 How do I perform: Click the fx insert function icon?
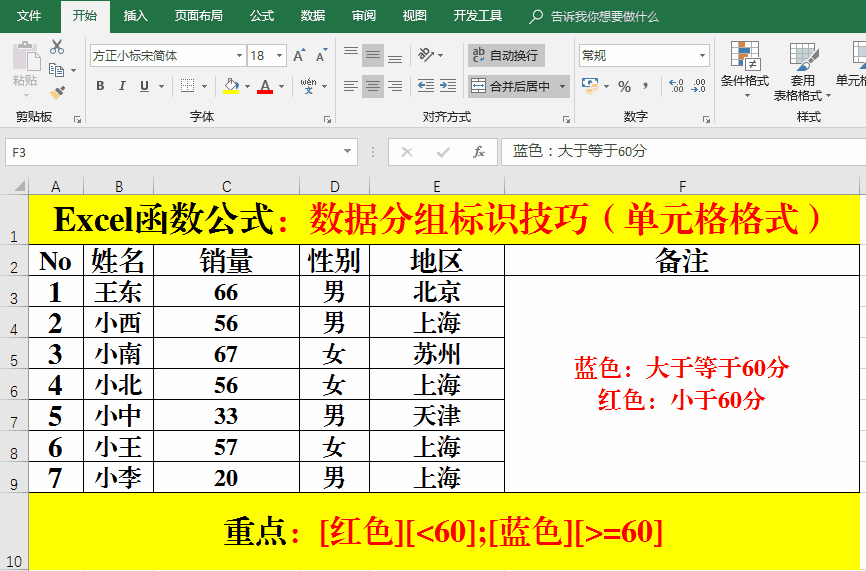coord(479,152)
